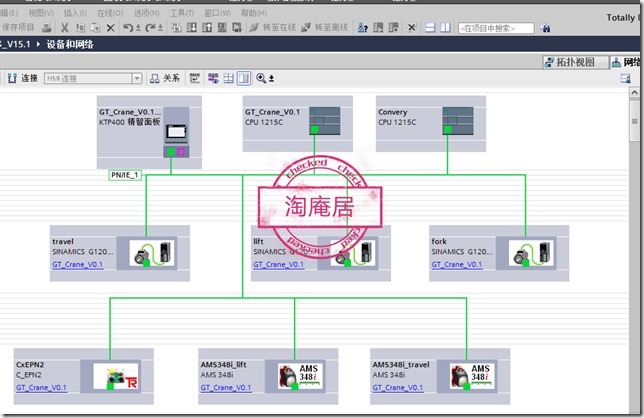Screen dimensions: 644x418
Task: Click the binoculars search icon
Action: point(545,28)
